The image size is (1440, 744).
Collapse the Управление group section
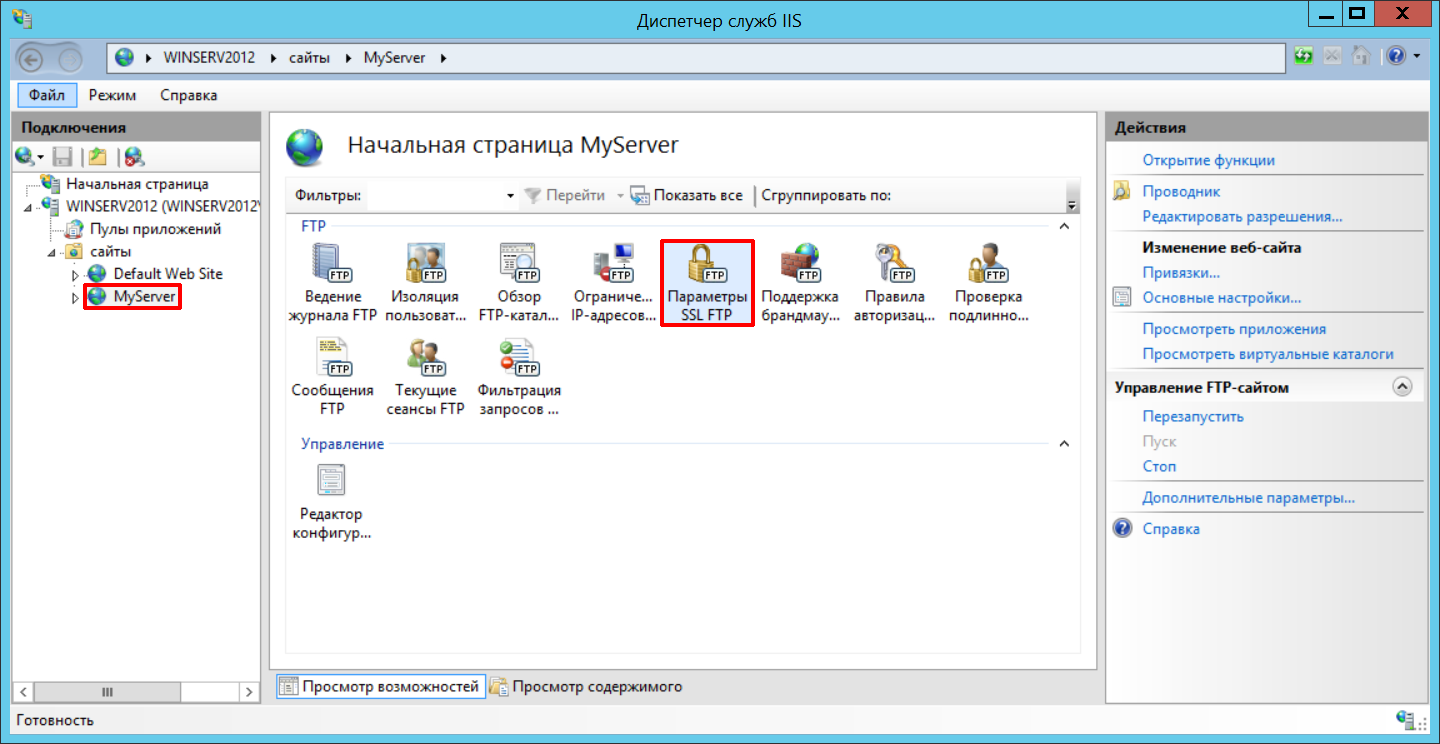pos(1064,444)
